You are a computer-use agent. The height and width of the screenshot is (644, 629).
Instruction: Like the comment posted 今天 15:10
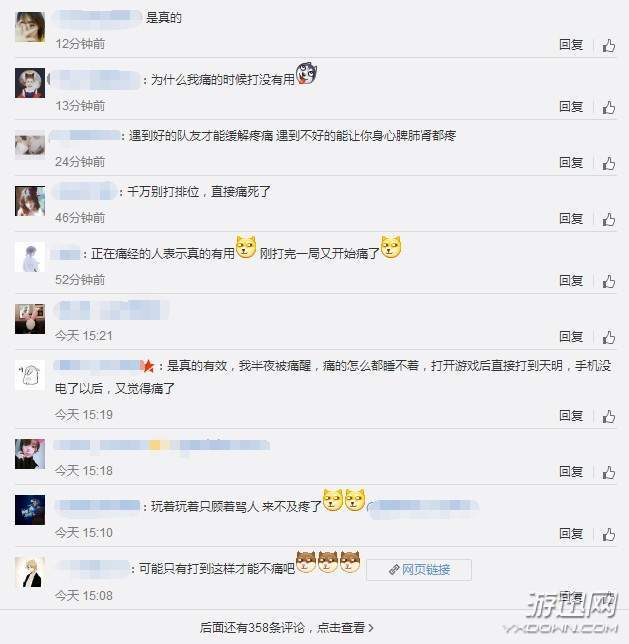tap(608, 534)
